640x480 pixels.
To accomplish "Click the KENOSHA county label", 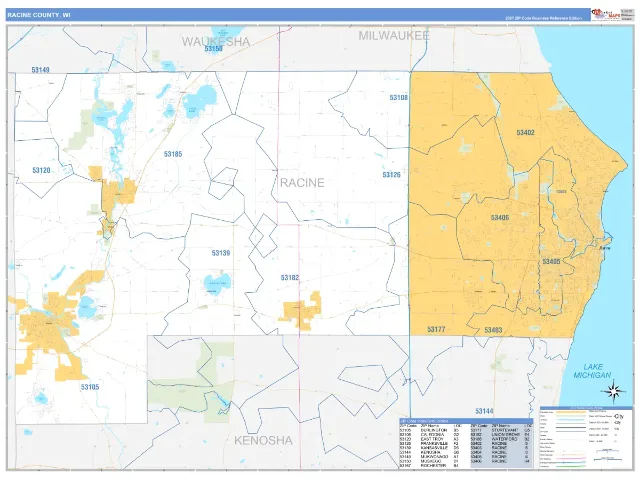I will [263, 440].
